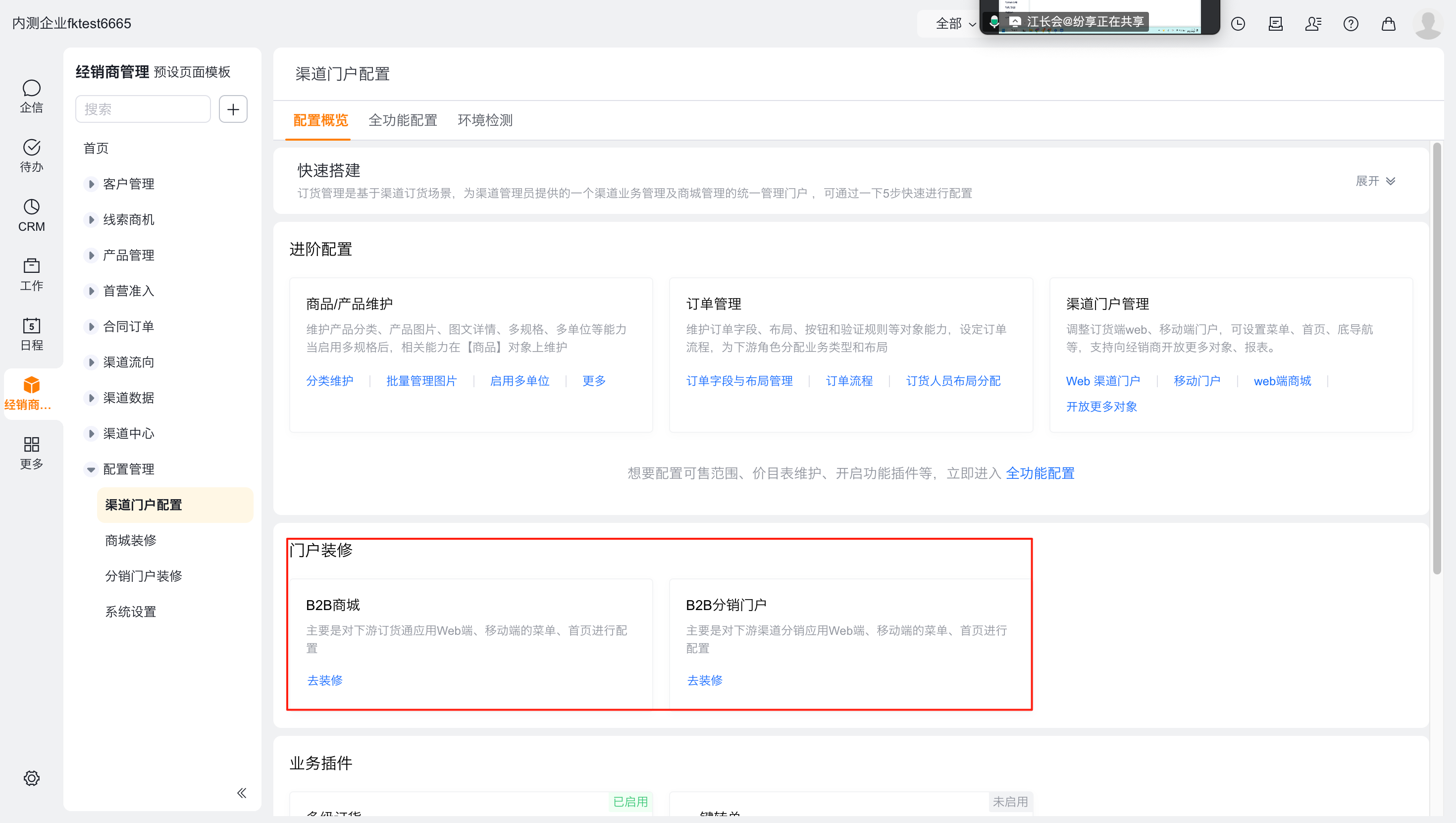Click the sidebar 搜索 input field
The width and height of the screenshot is (1456, 823).
[x=143, y=109]
